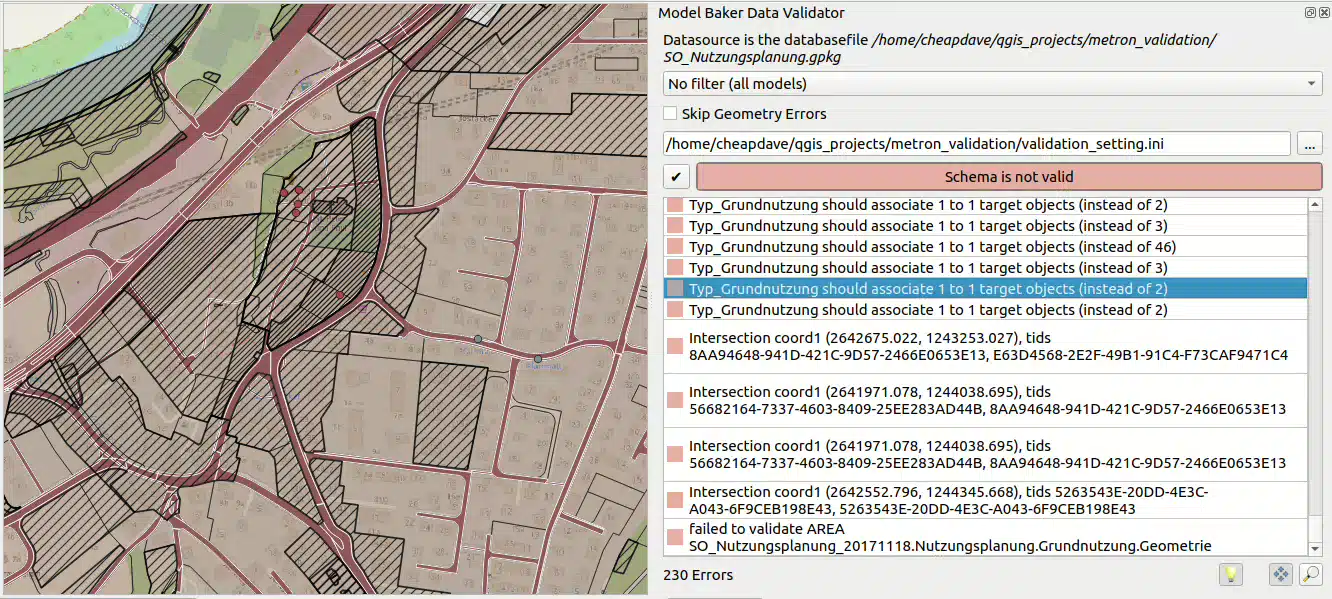This screenshot has height=599, width=1332.
Task: Select 'failed to validate AREA' error row
Action: pos(949,537)
